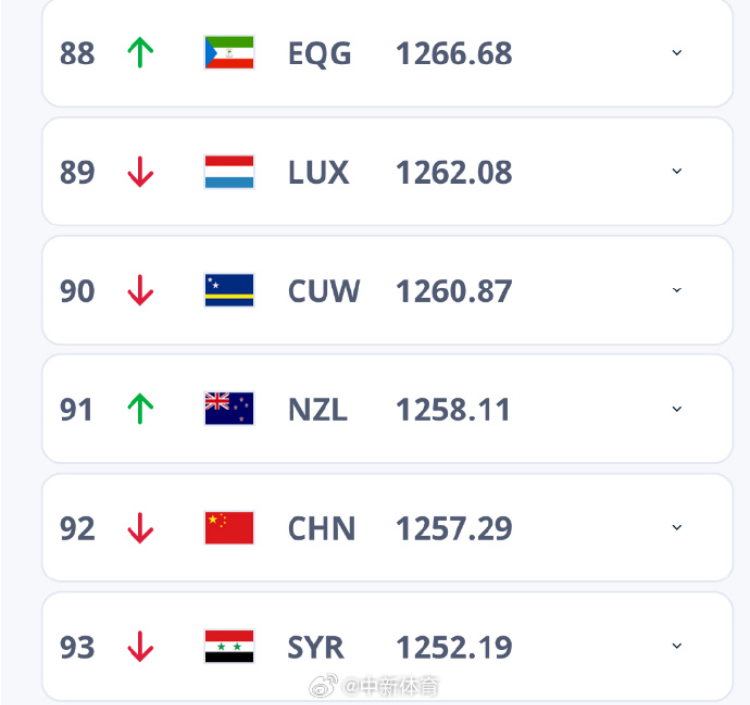Viewport: 750px width, 705px height.
Task: Click rank number 90
Action: pos(77,291)
